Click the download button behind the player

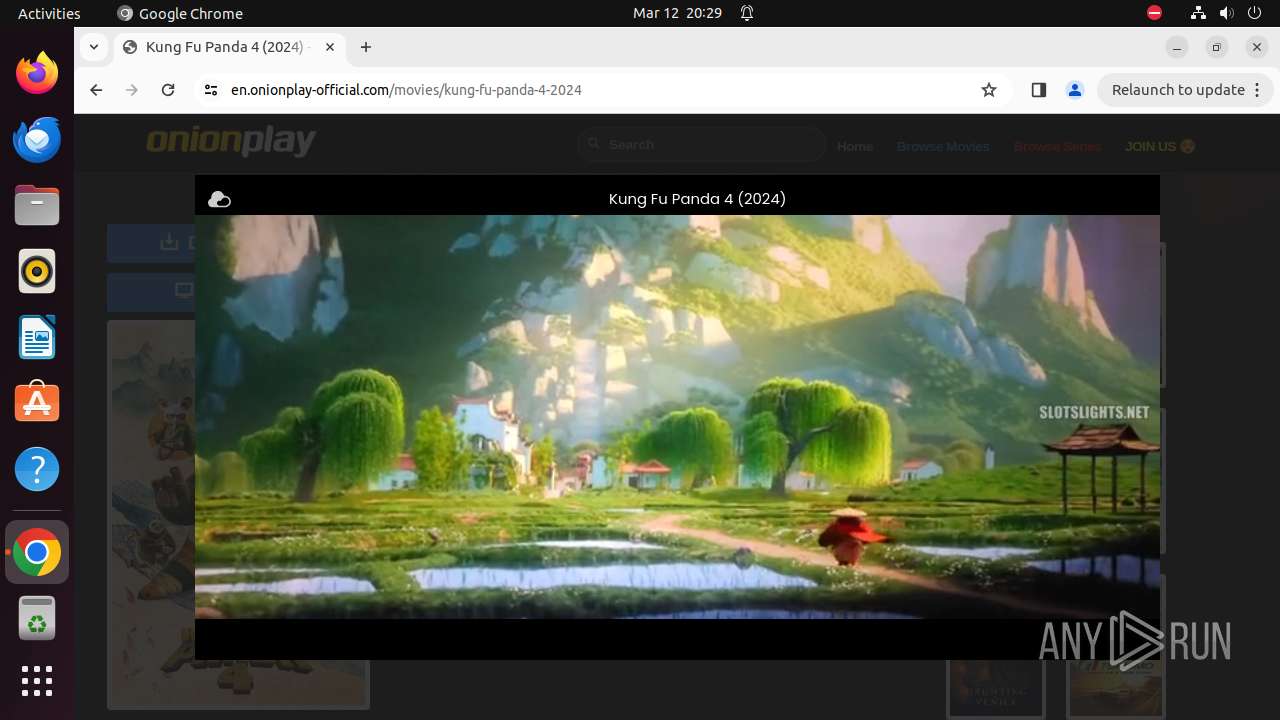point(151,242)
